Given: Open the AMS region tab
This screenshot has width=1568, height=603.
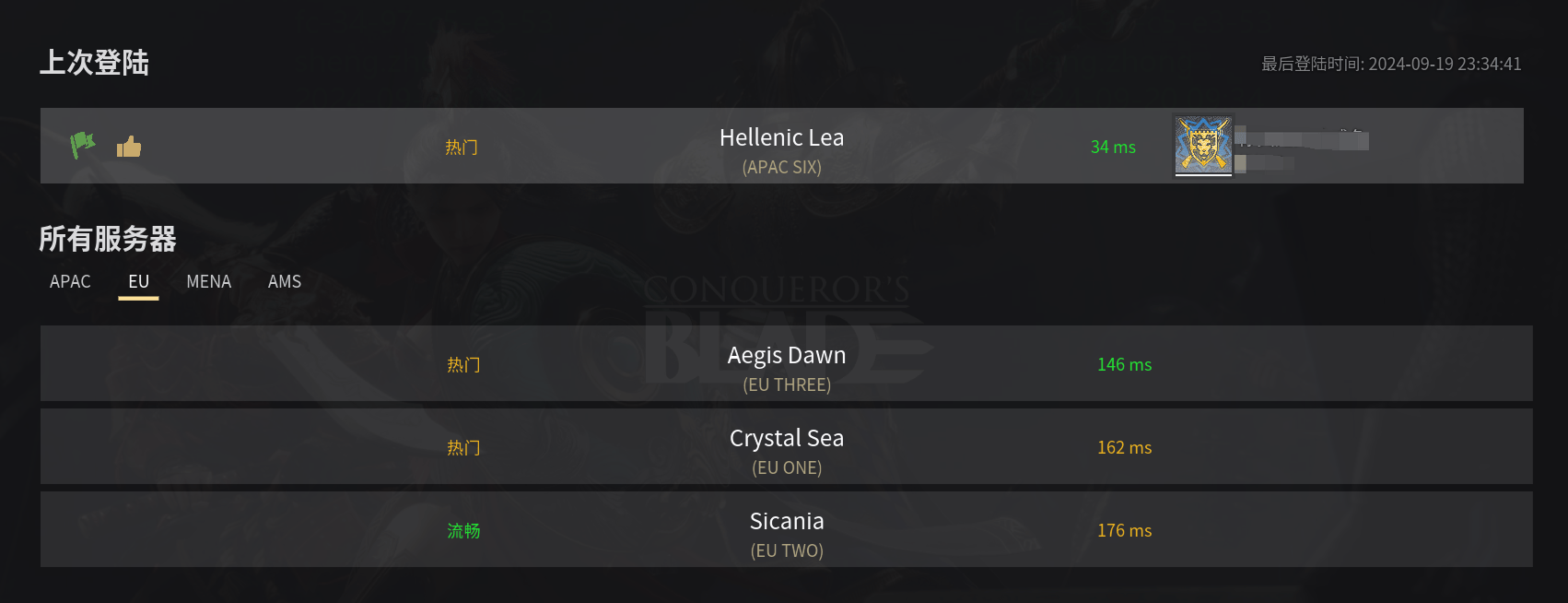Looking at the screenshot, I should tap(285, 281).
